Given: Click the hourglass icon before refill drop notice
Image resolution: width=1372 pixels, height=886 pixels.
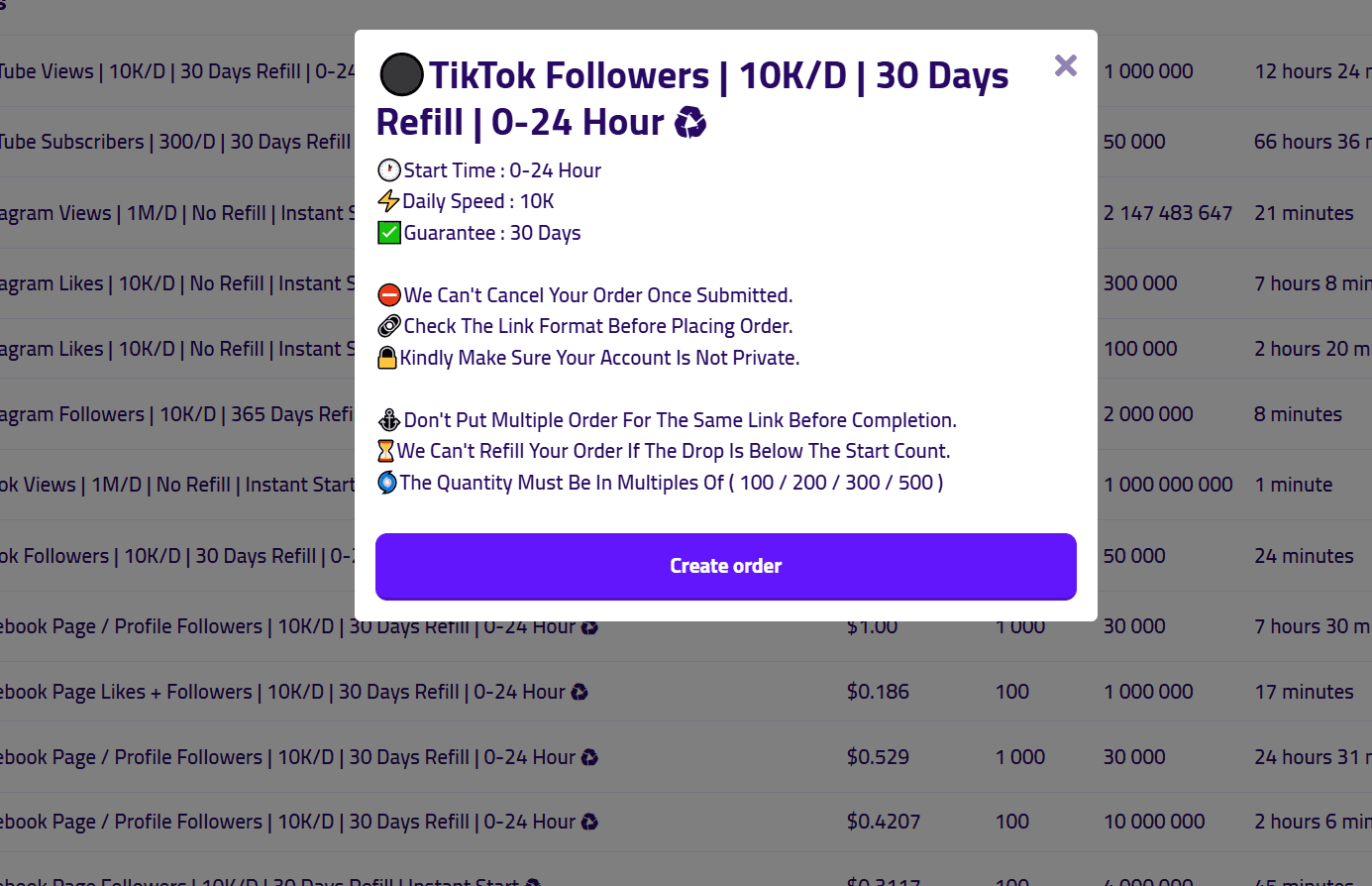Looking at the screenshot, I should (x=386, y=451).
